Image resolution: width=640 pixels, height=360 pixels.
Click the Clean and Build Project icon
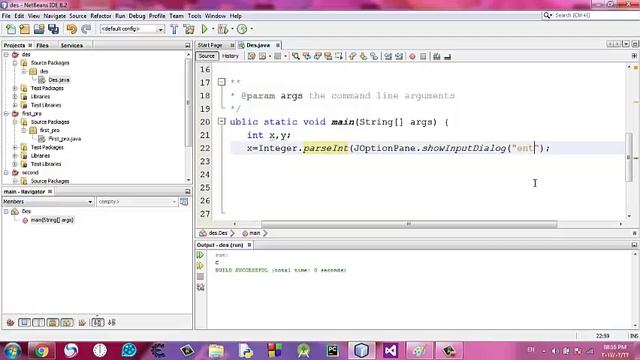point(189,29)
